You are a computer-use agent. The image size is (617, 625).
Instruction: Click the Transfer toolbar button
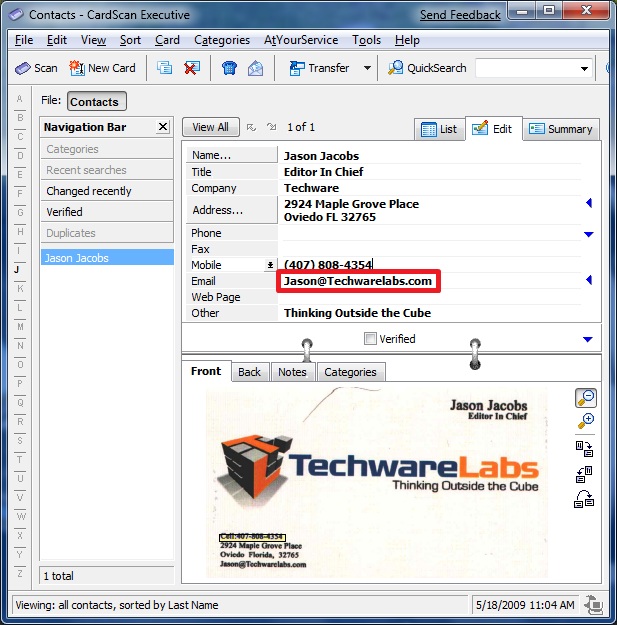coord(319,68)
